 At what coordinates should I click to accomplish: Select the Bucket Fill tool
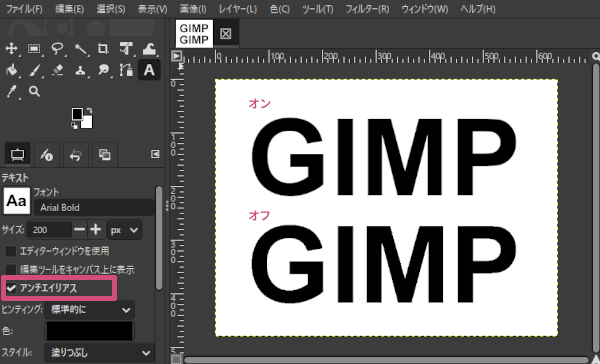pyautogui.click(x=11, y=70)
